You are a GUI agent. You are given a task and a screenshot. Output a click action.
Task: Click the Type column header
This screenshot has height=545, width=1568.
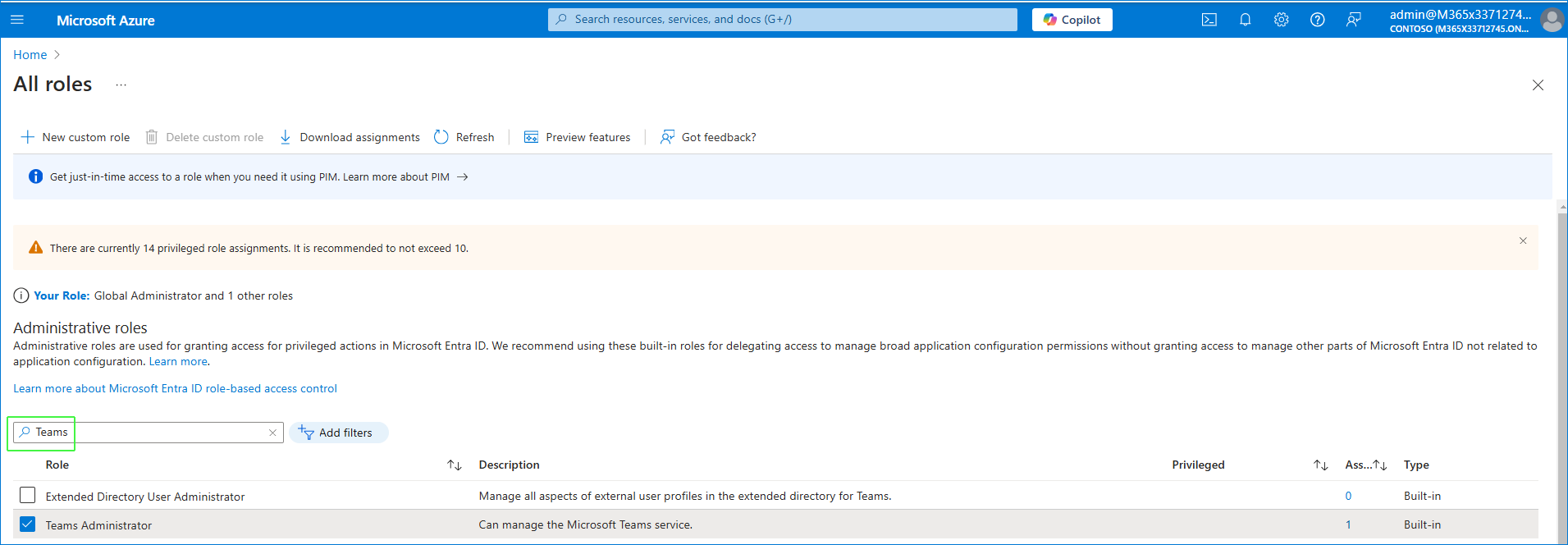click(x=1416, y=465)
